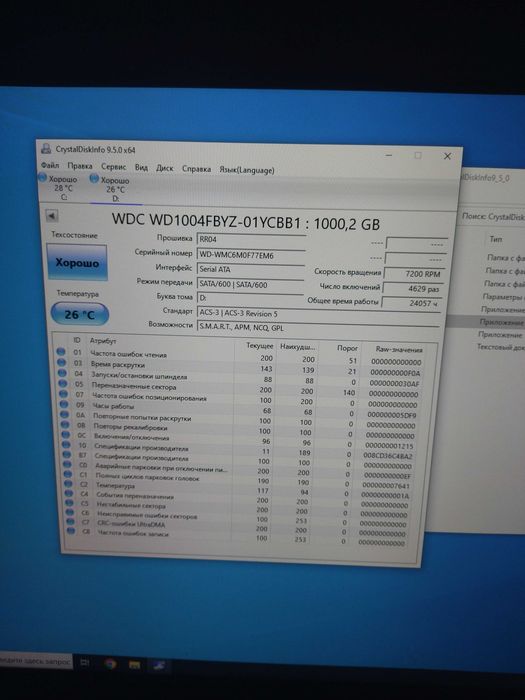The image size is (525, 700).
Task: Click status icon for attribute C8 write error rate
Action: coord(71,531)
